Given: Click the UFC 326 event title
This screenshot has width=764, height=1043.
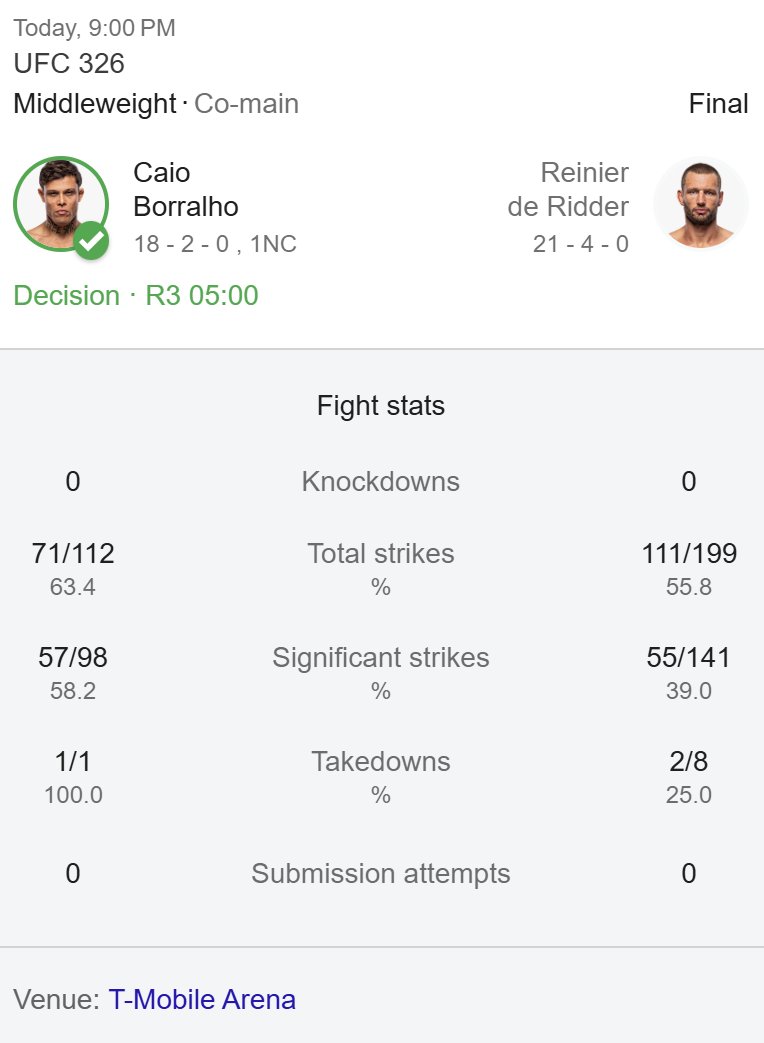Looking at the screenshot, I should pyautogui.click(x=69, y=64).
